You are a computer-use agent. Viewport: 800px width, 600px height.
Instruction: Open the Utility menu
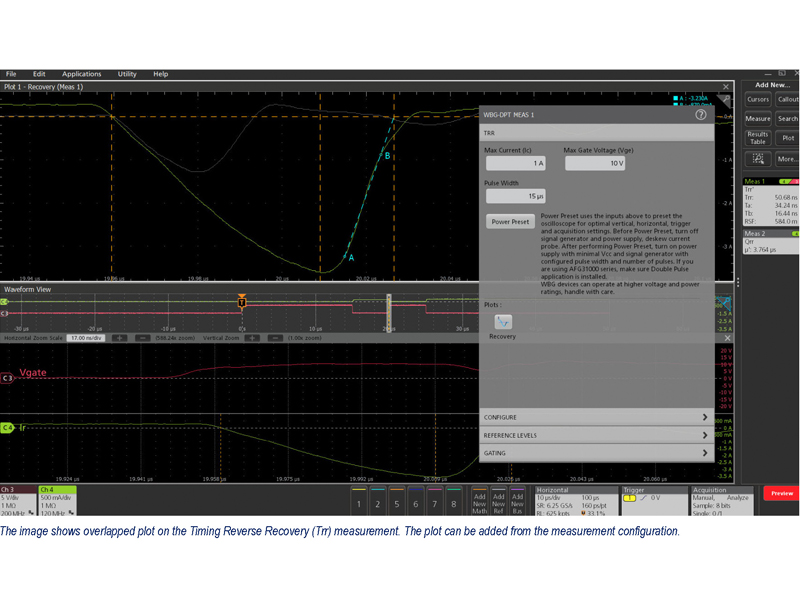point(127,74)
